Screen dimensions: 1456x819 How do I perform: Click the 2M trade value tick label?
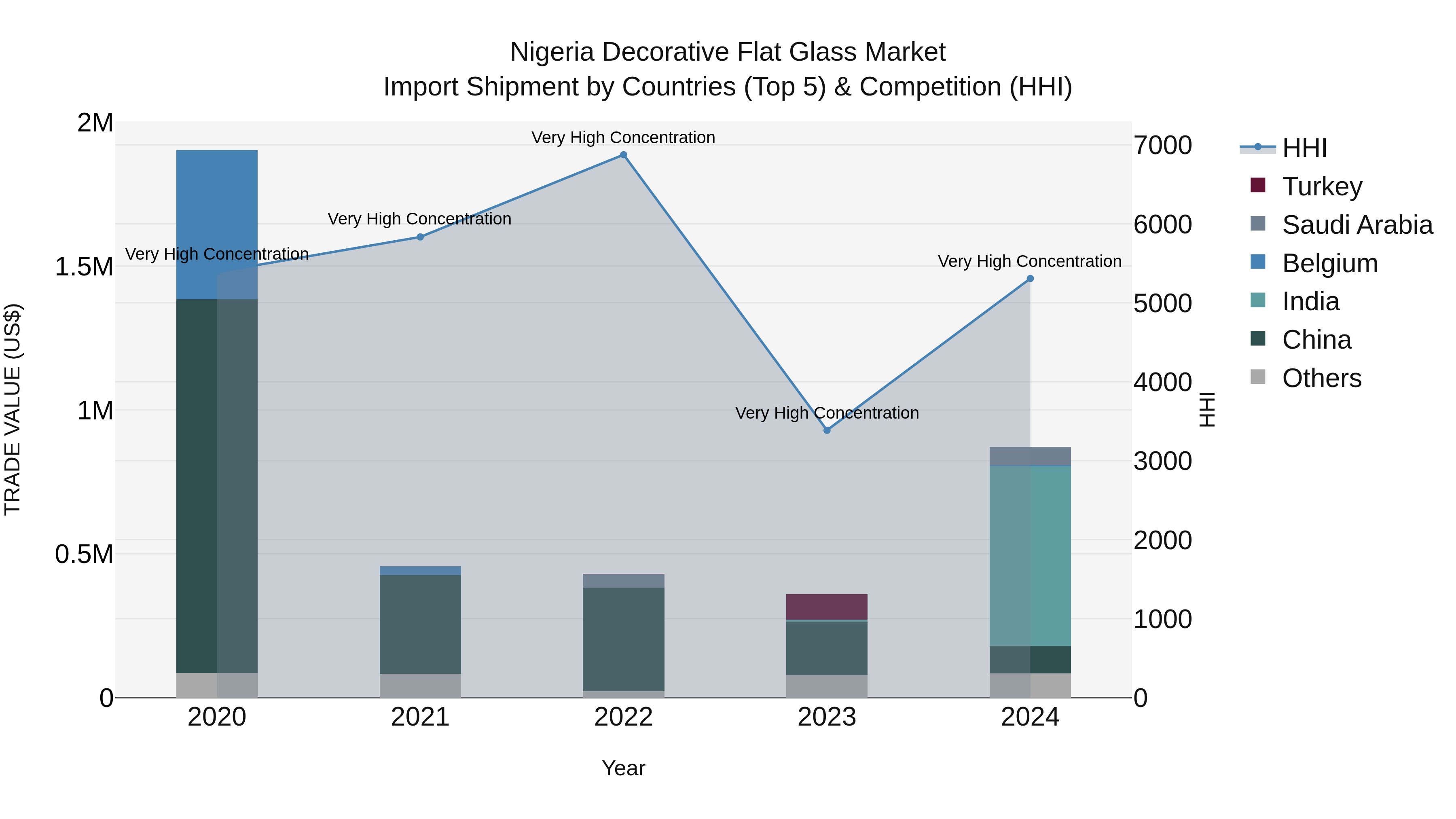pos(95,123)
